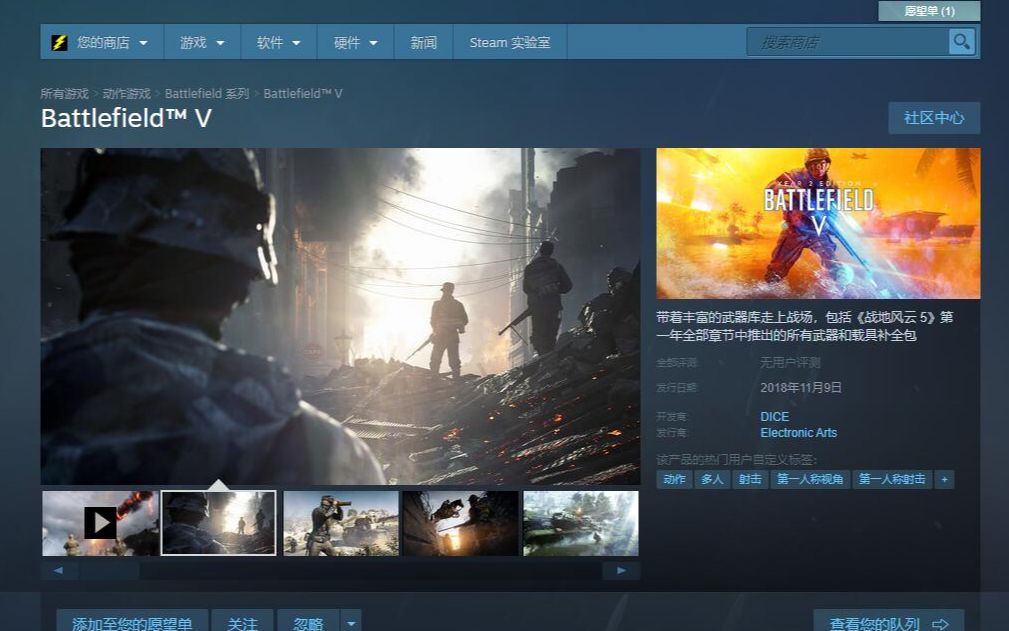Click the search magnifier icon
This screenshot has height=631, width=1009.
(961, 42)
